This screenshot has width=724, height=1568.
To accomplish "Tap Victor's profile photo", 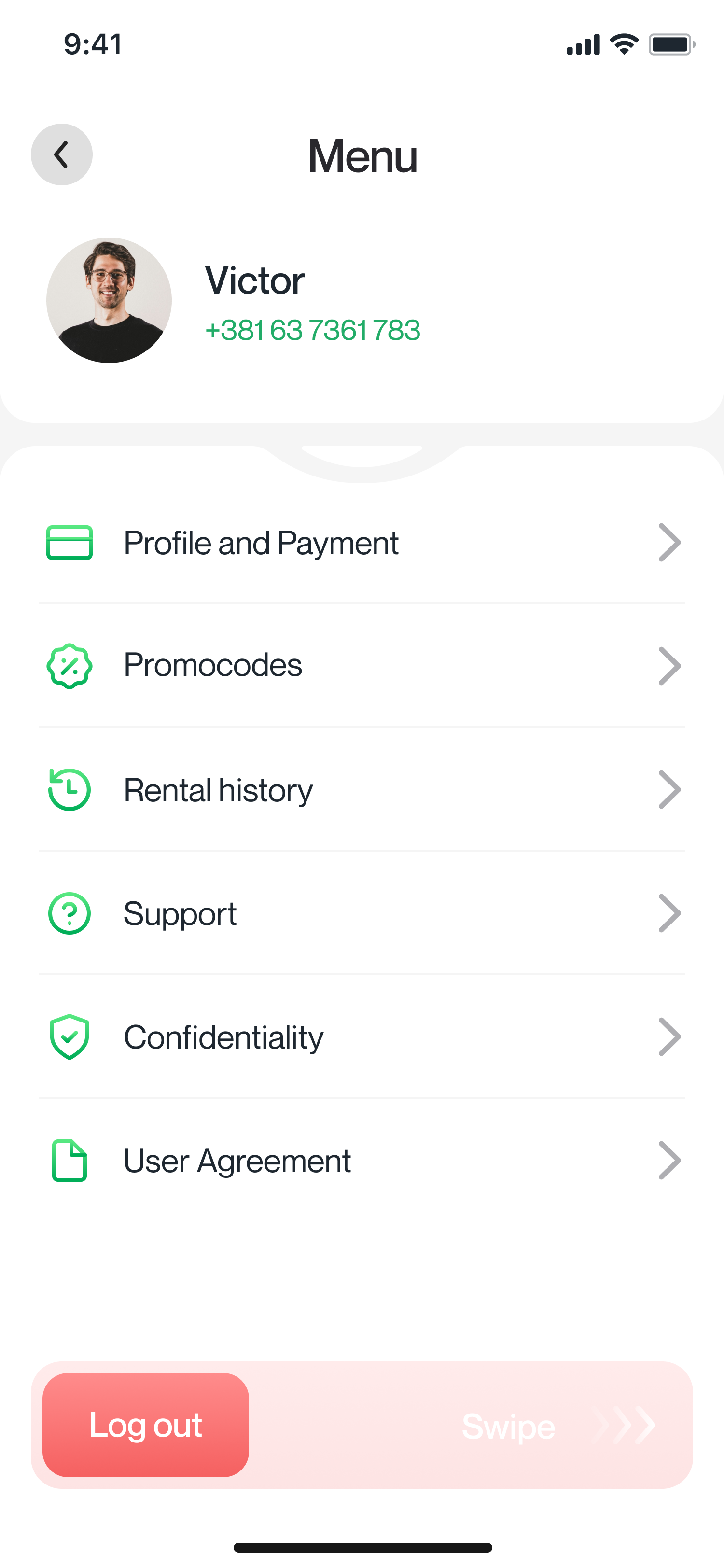I will [109, 300].
